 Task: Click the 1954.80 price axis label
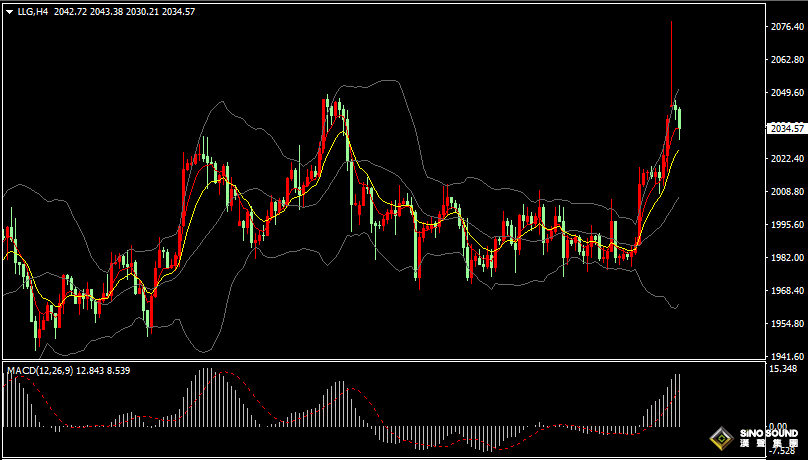(x=784, y=324)
